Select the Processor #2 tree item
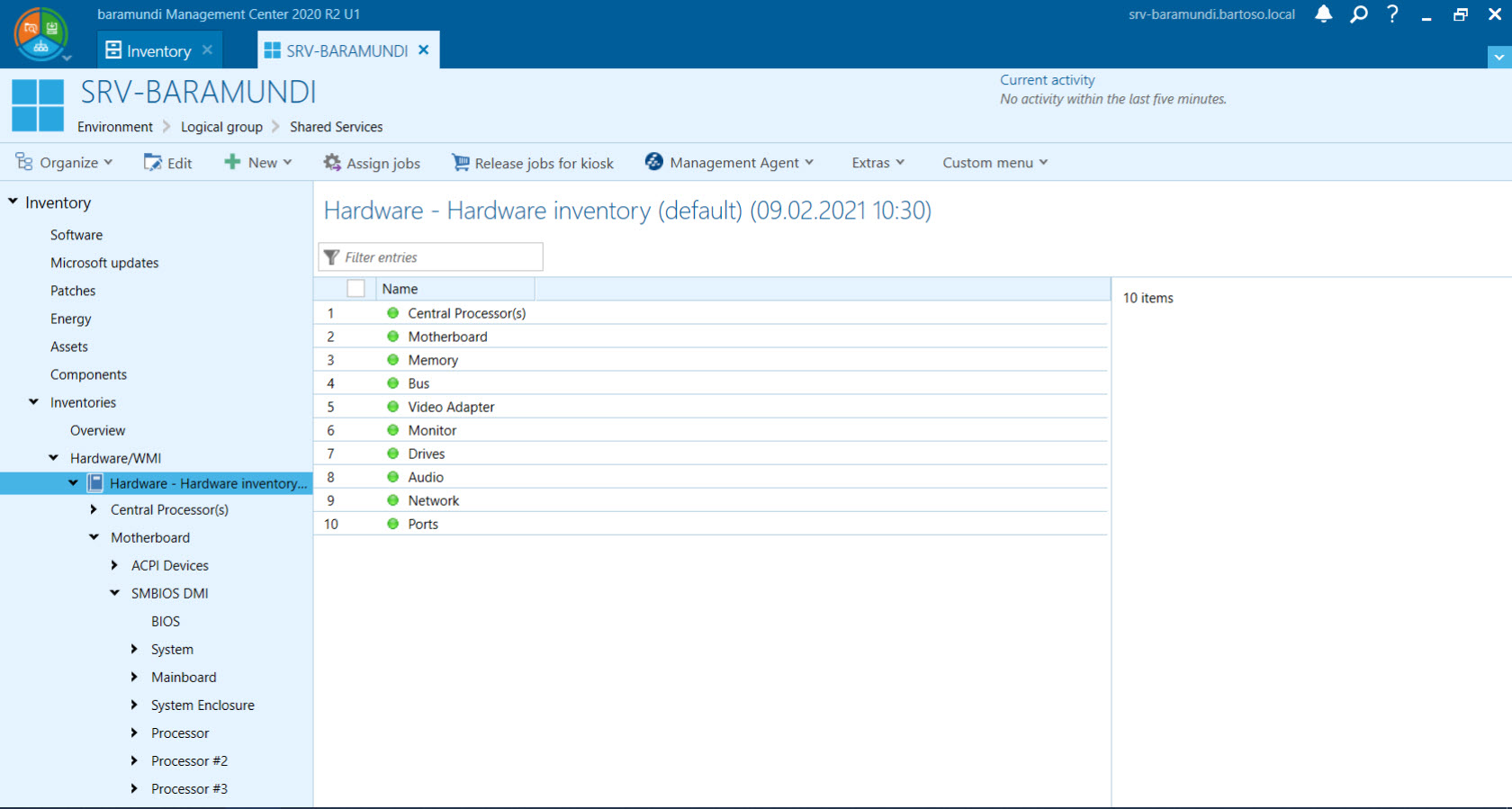 [189, 760]
